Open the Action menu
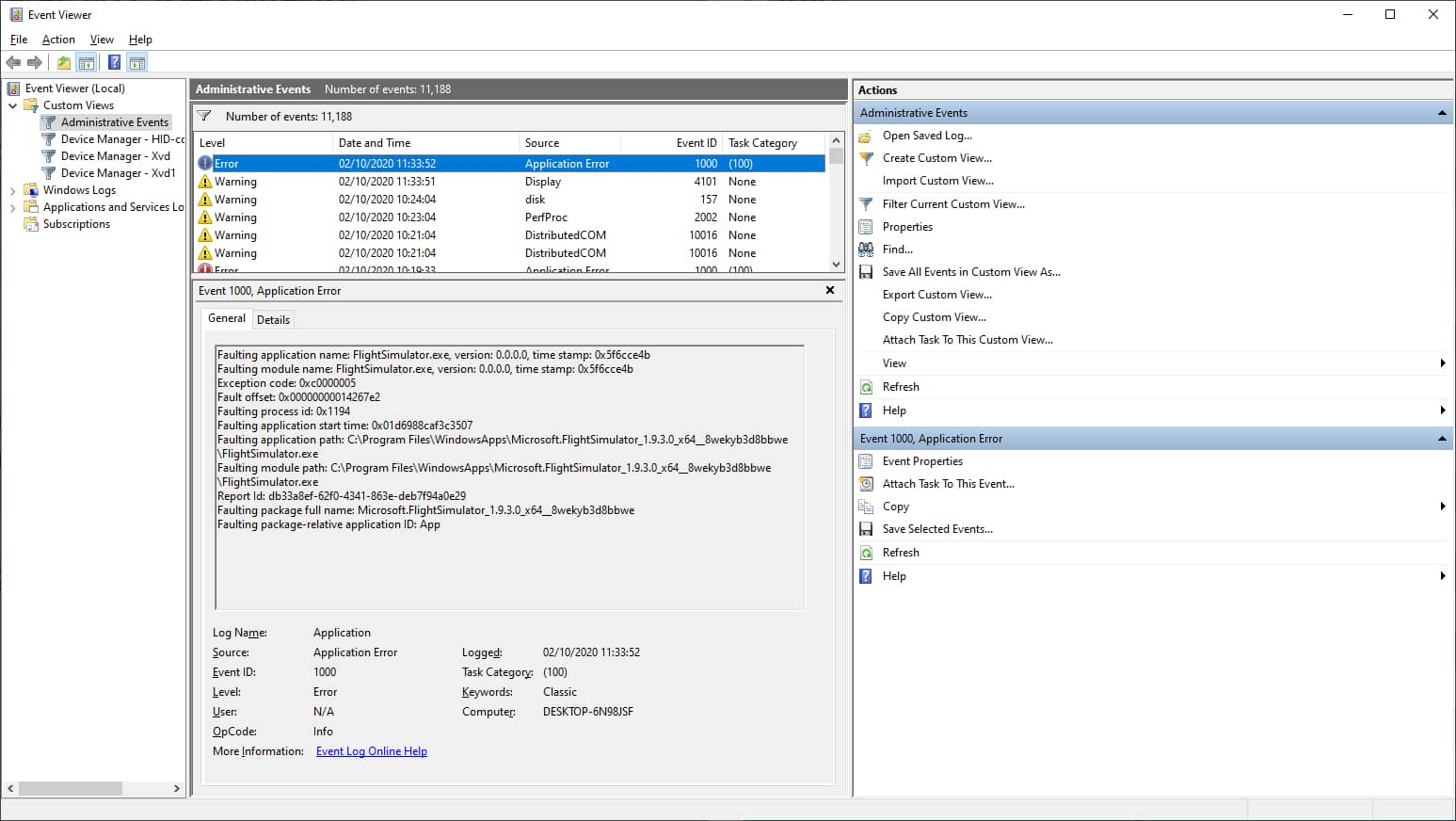 tap(58, 40)
